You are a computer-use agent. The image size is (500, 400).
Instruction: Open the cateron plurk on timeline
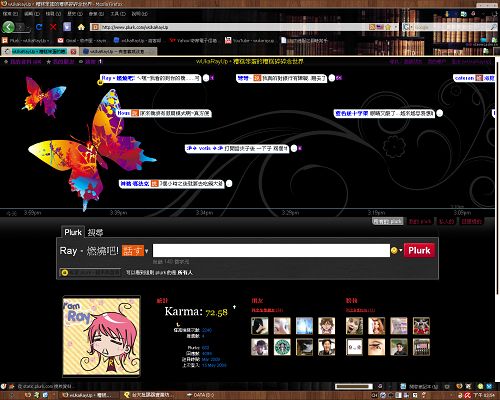pyautogui.click(x=474, y=78)
